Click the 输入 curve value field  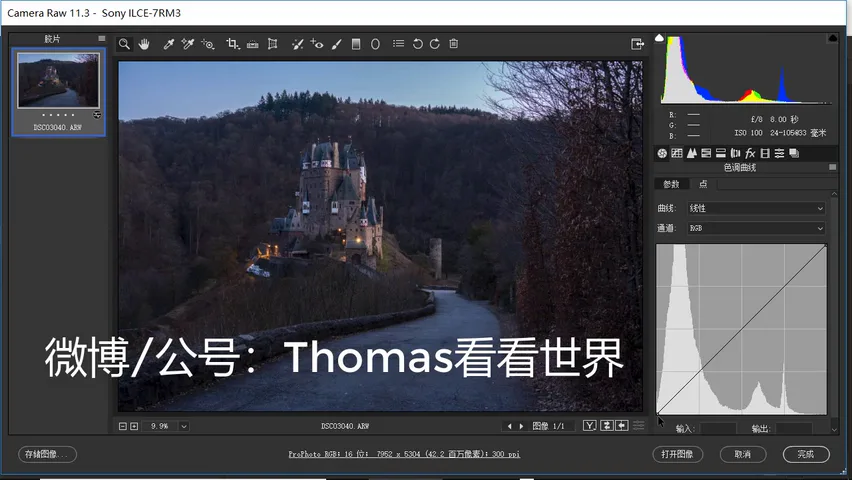pos(718,428)
